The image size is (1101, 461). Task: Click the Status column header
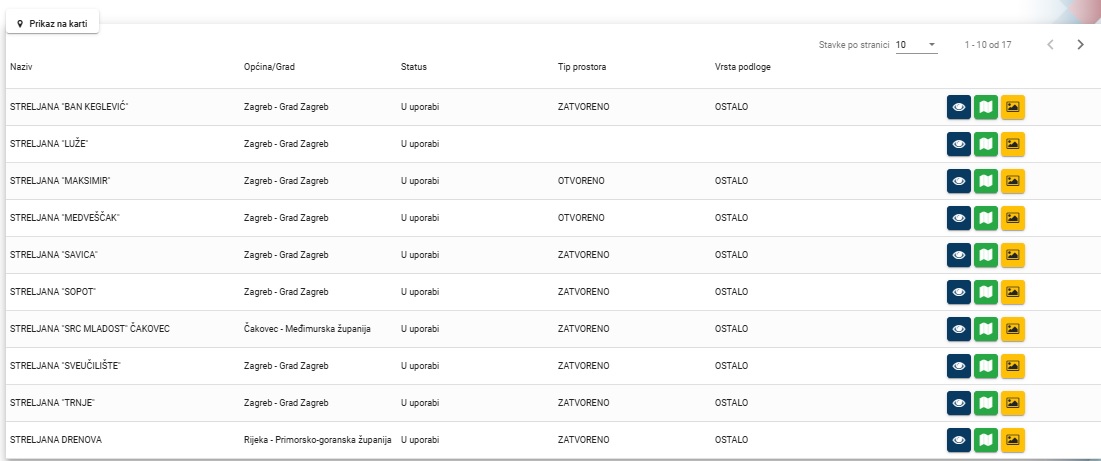tap(413, 67)
